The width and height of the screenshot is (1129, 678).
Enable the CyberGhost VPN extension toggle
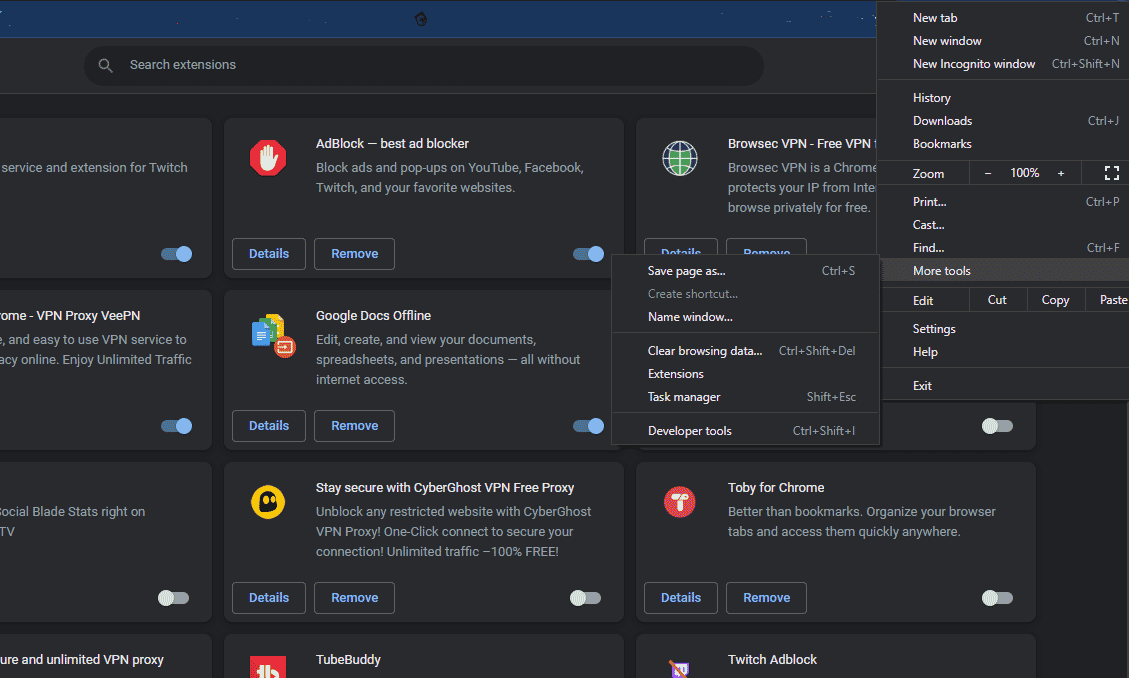pyautogui.click(x=585, y=597)
